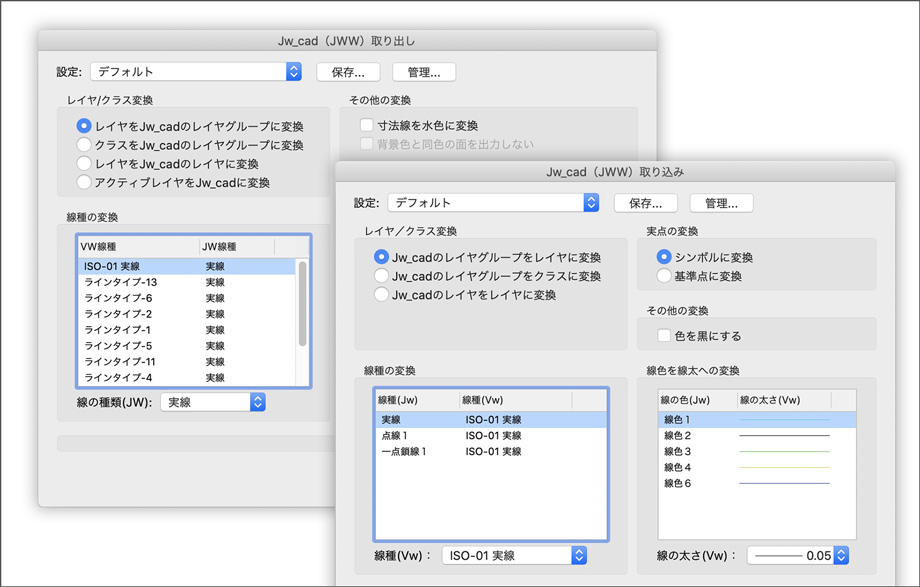This screenshot has width=920, height=587.
Task: Select the 一点鎖線 1 row
Action: point(491,451)
